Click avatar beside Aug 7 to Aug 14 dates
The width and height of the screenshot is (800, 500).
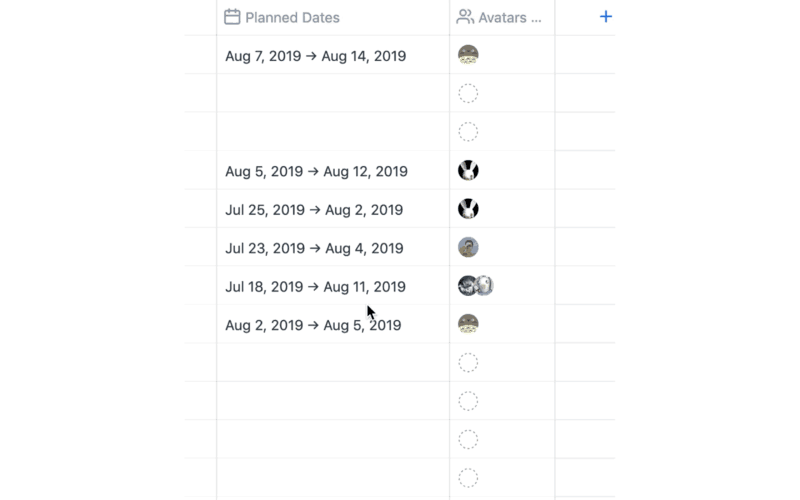tap(468, 55)
